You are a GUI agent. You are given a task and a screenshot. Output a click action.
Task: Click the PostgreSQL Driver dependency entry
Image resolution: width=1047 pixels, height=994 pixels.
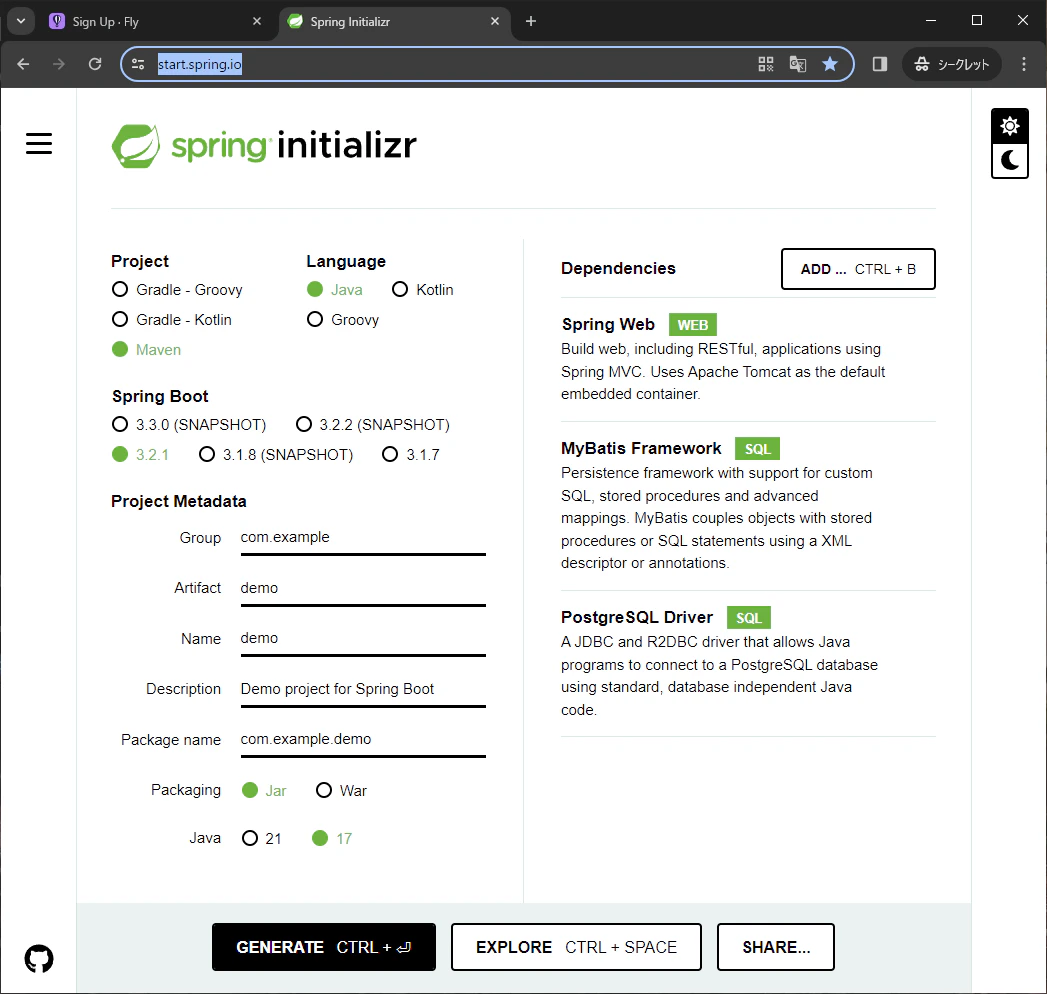coord(748,663)
